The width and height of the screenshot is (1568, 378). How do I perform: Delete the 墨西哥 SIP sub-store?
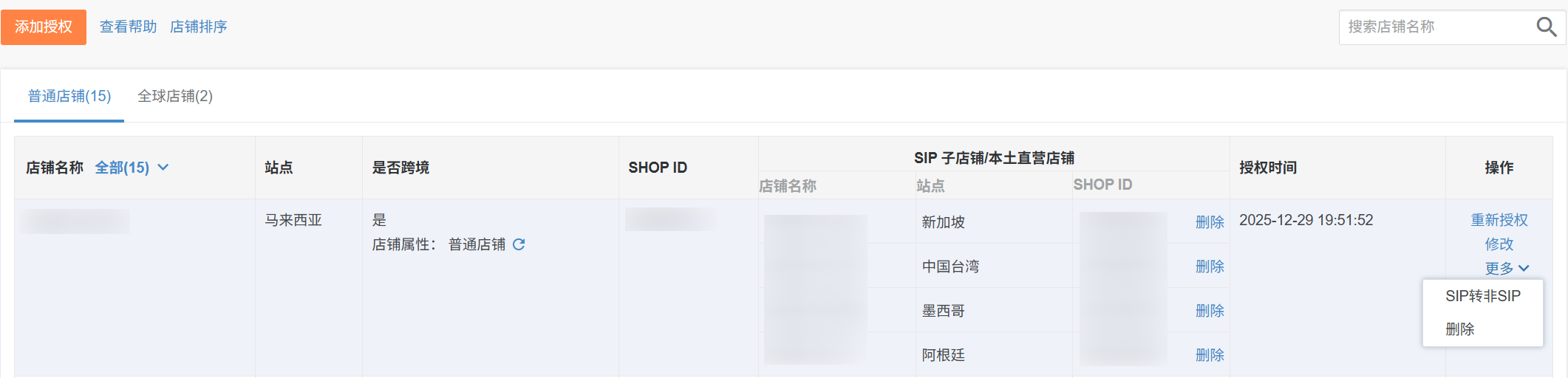click(1209, 311)
